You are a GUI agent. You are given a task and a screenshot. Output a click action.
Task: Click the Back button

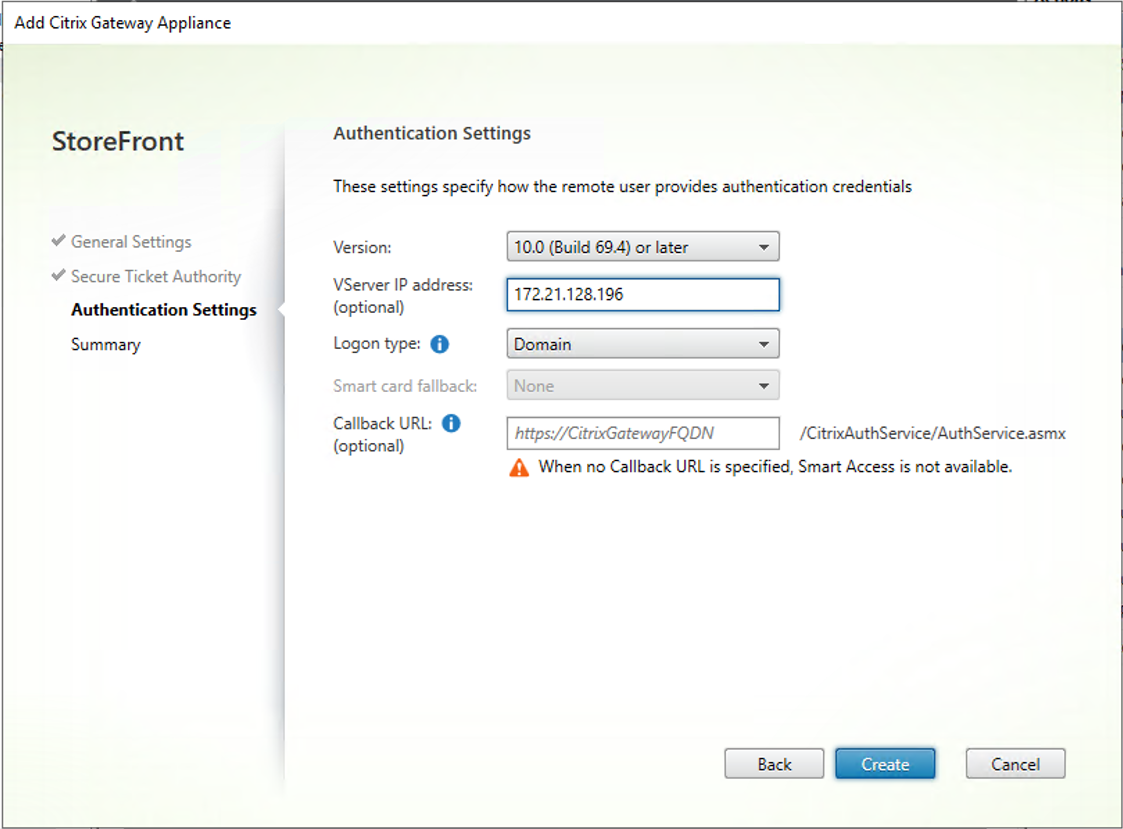(x=774, y=764)
